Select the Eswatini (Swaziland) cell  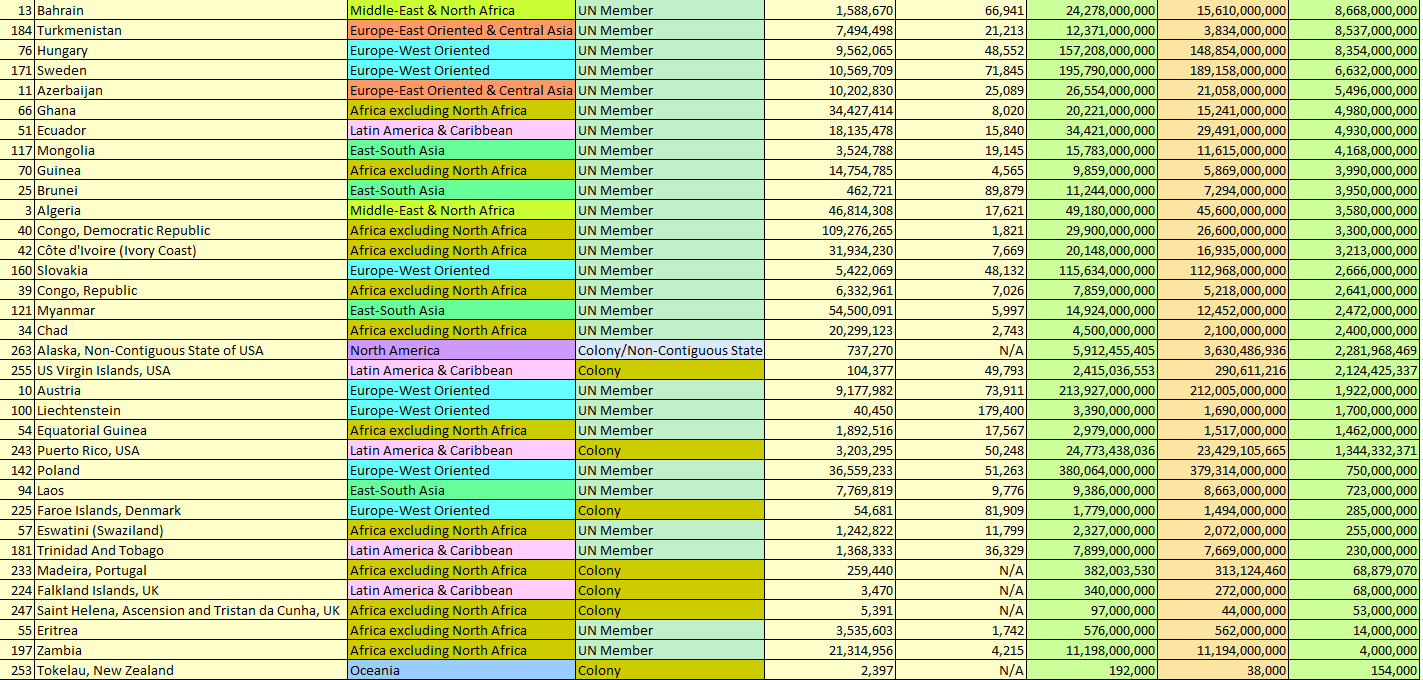point(191,530)
